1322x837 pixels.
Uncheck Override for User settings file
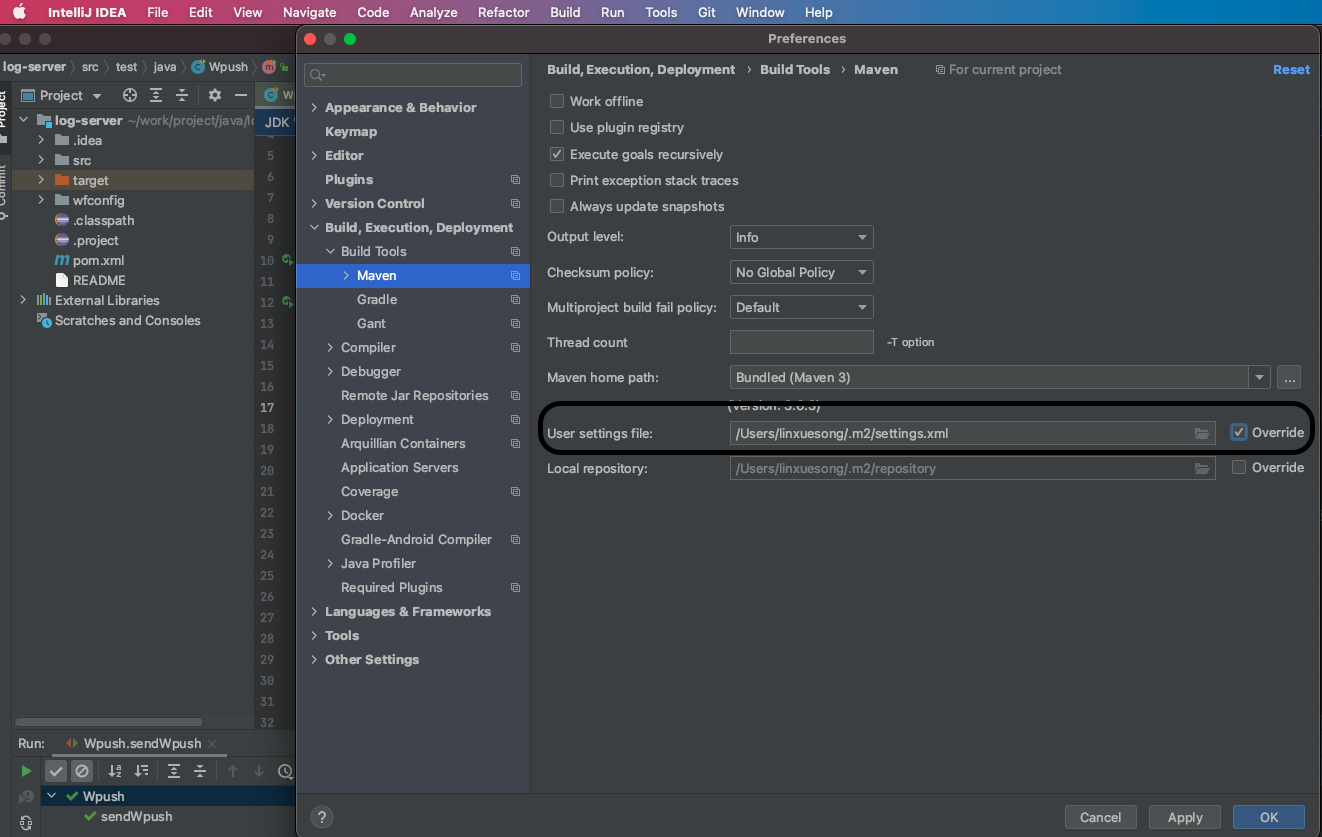point(1239,432)
